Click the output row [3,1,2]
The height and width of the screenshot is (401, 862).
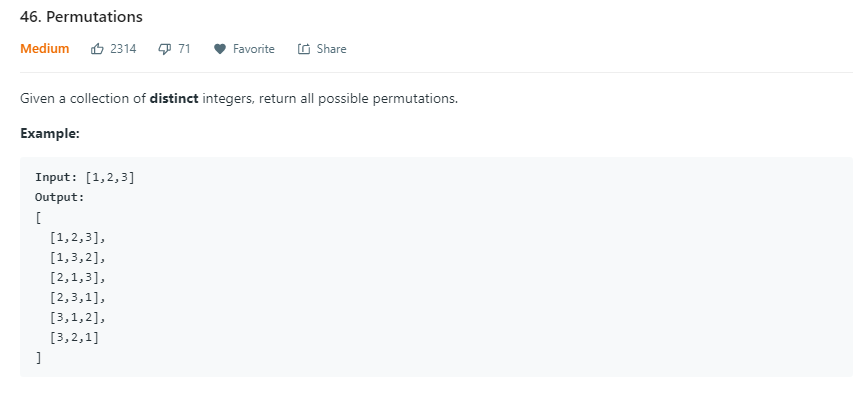(76, 317)
